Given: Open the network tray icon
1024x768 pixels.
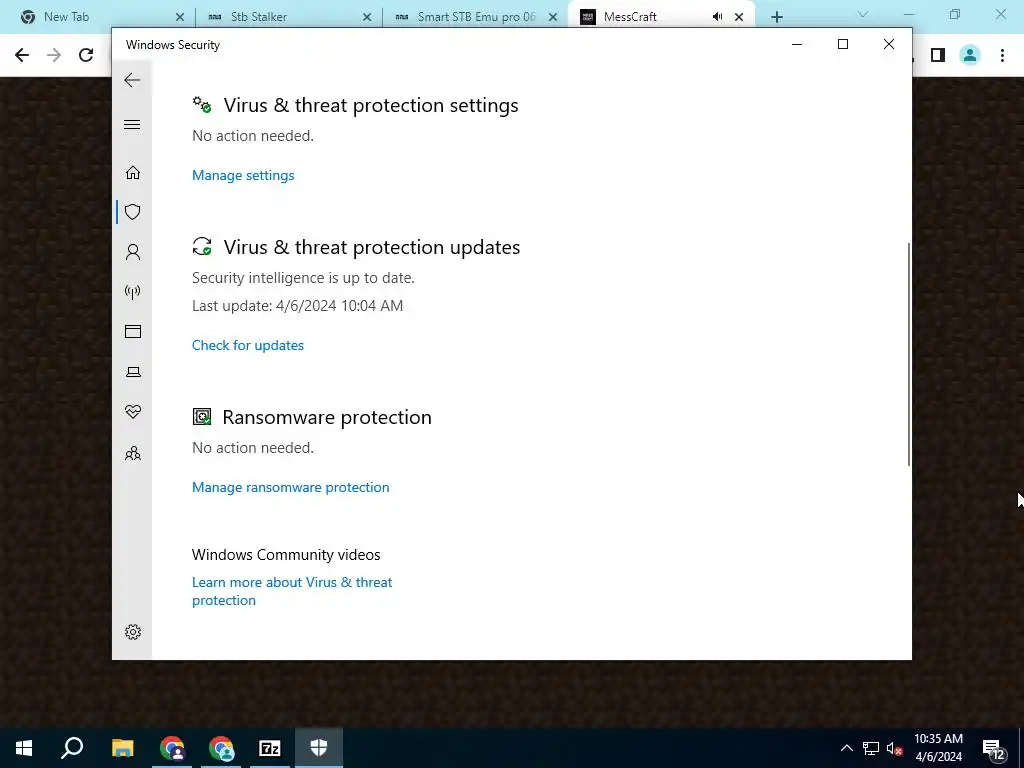Looking at the screenshot, I should (x=871, y=748).
